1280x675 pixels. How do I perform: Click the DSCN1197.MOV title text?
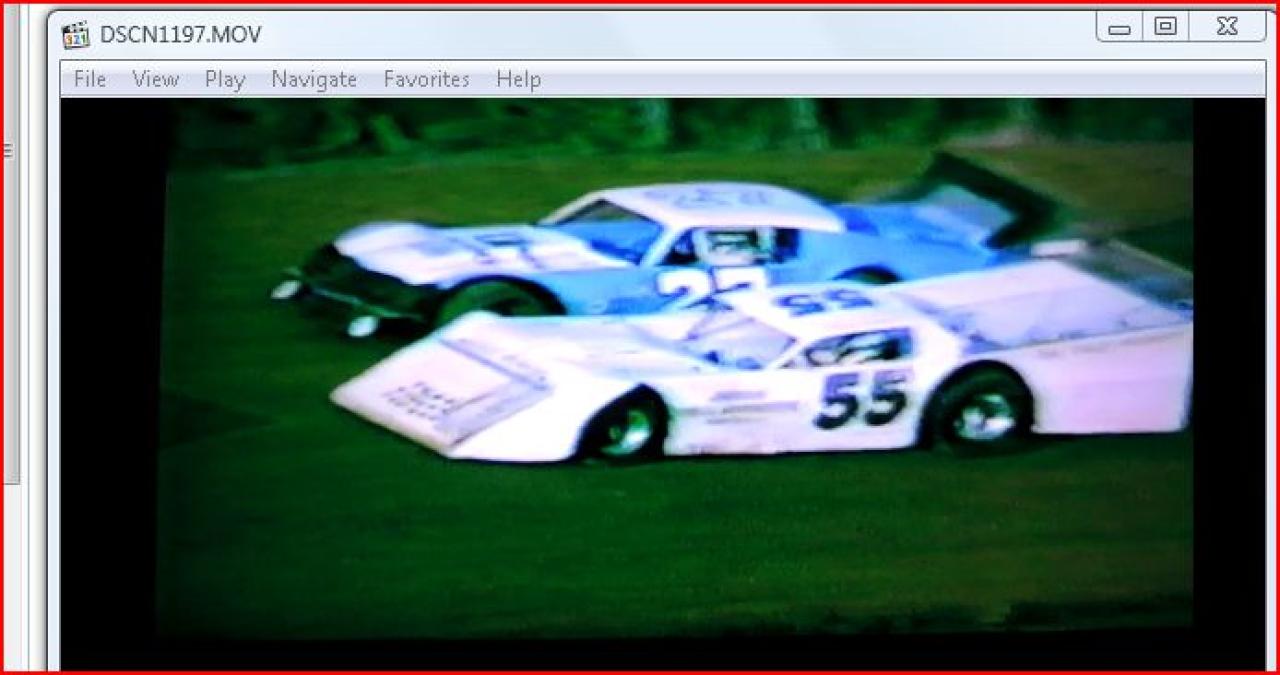tap(180, 35)
